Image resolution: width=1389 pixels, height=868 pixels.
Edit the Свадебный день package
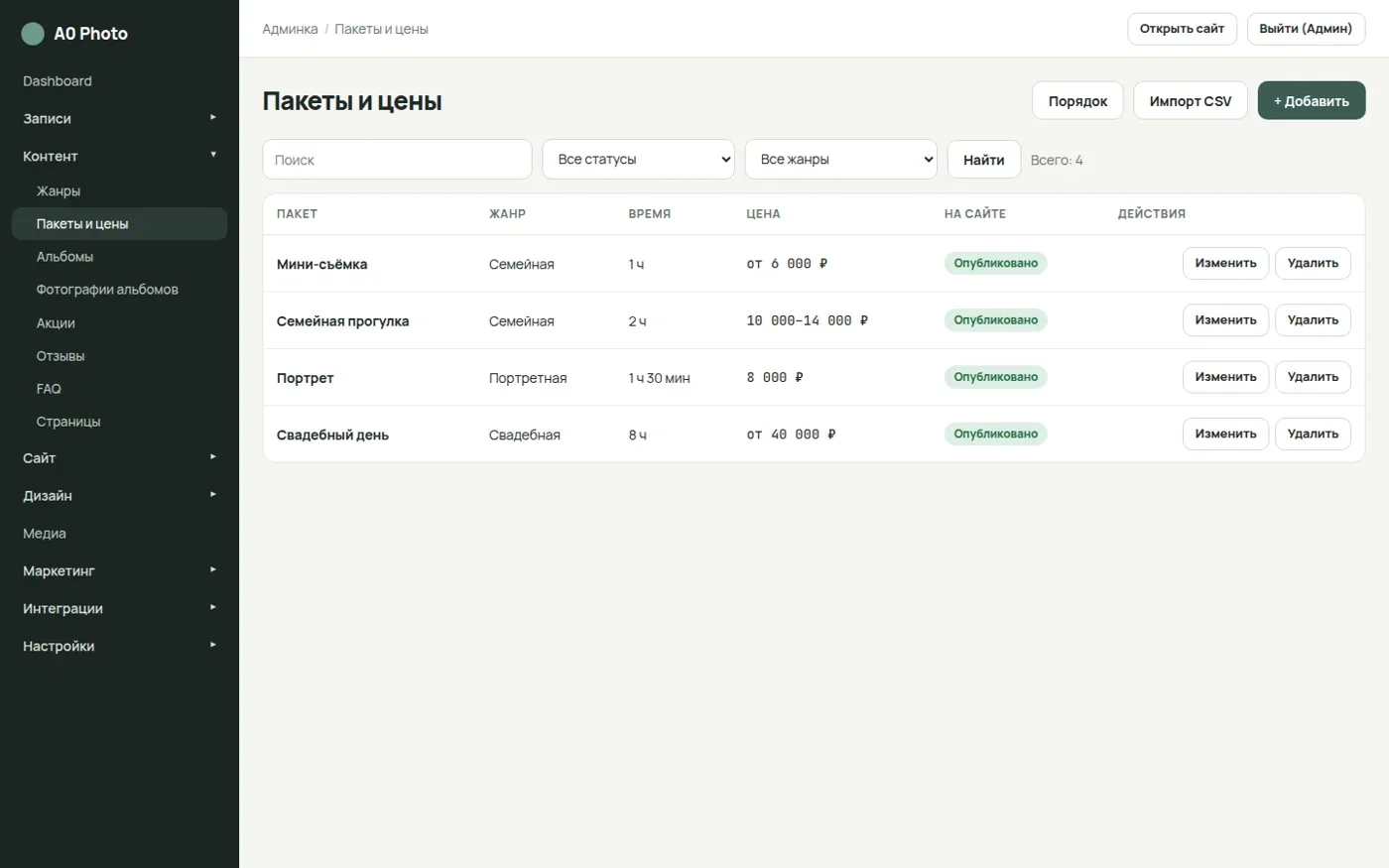click(1225, 434)
